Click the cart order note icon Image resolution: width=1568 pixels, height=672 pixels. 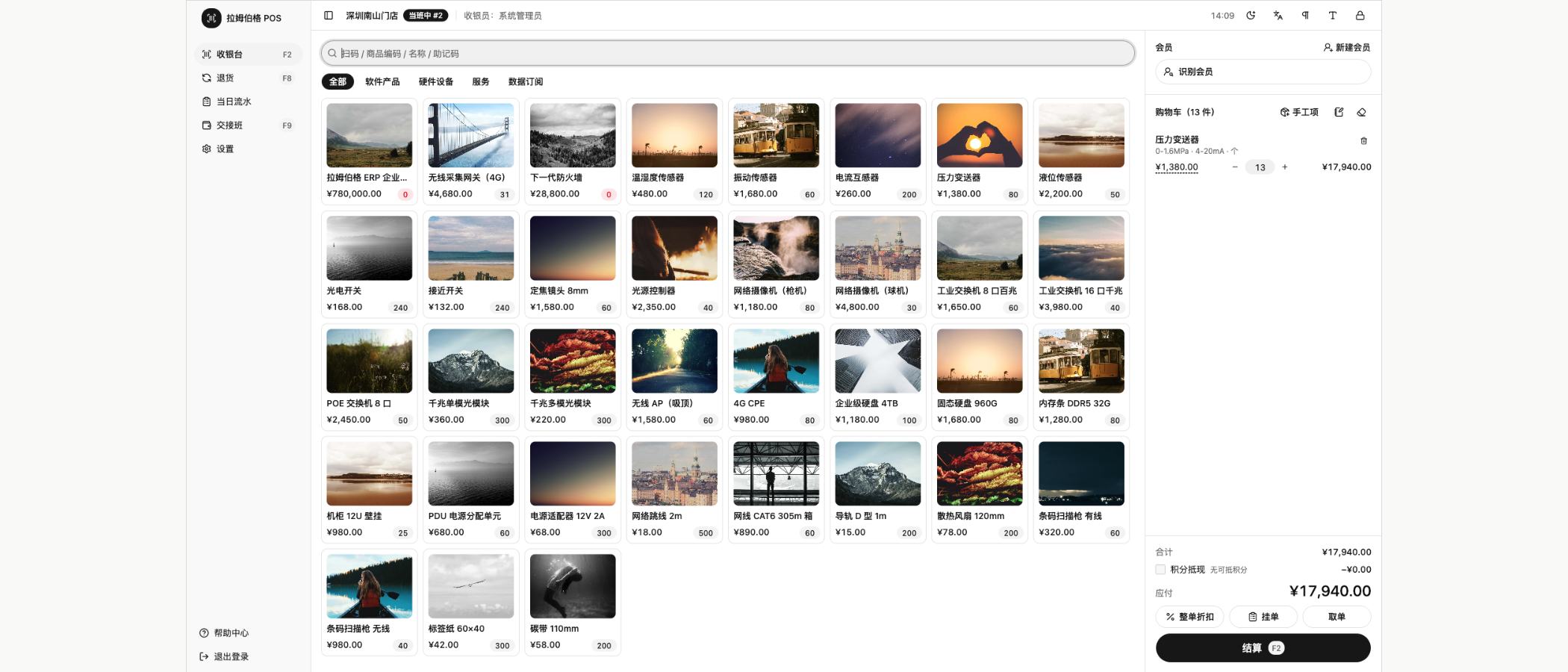click(1339, 112)
